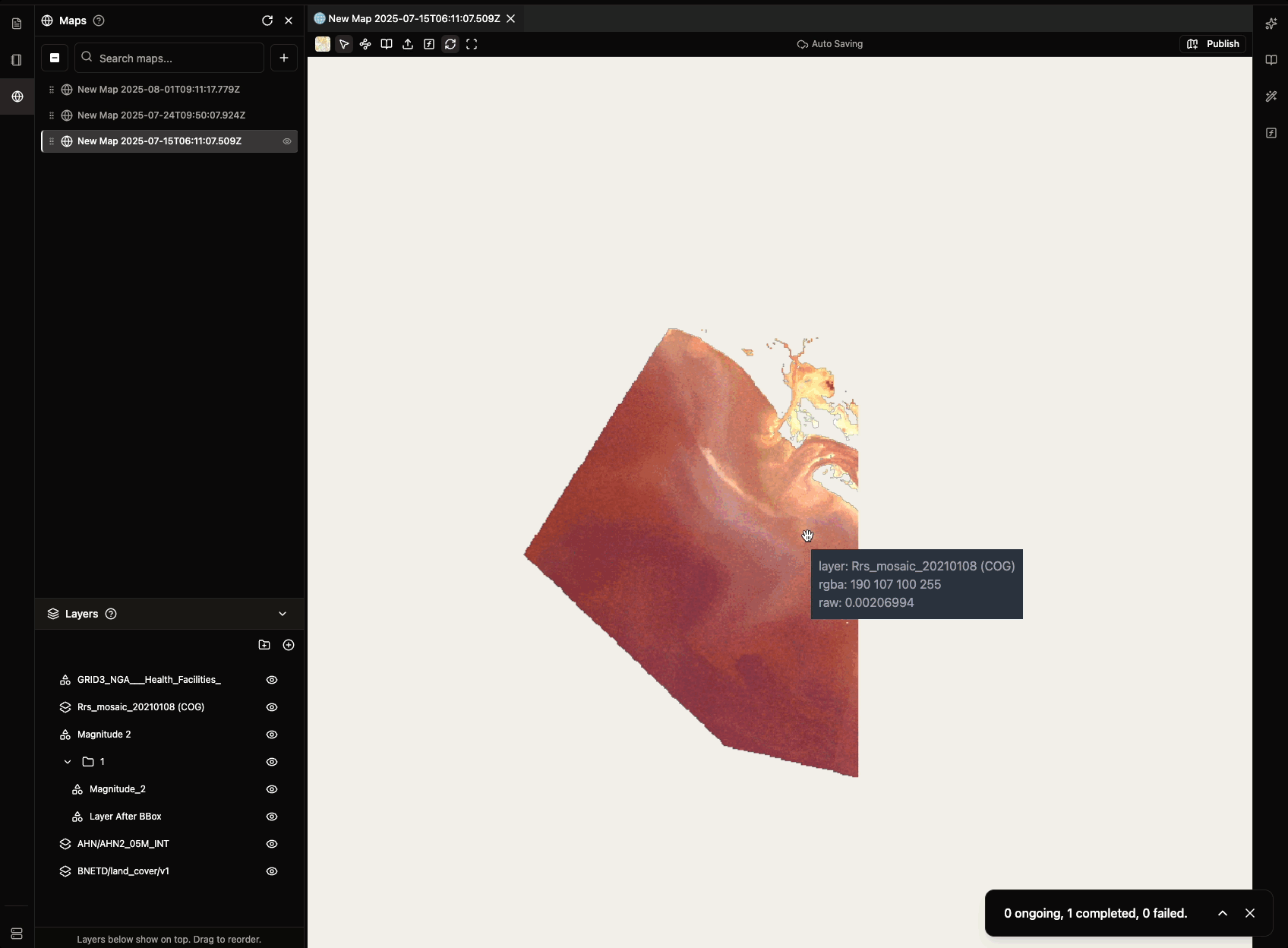Open the book icon in the map toolbar
The width and height of the screenshot is (1288, 948).
(387, 44)
